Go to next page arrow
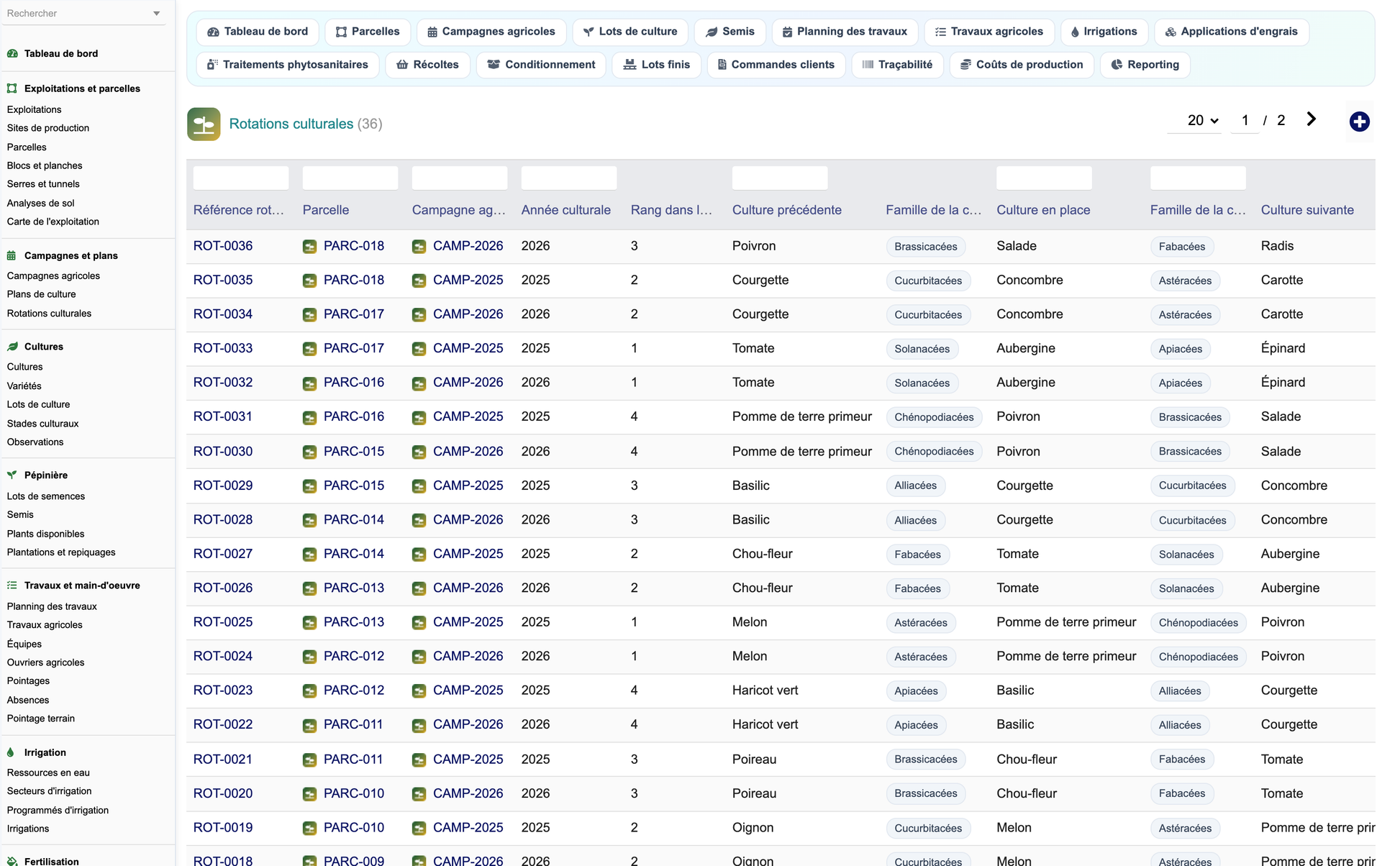The height and width of the screenshot is (866, 1400). click(x=1312, y=119)
